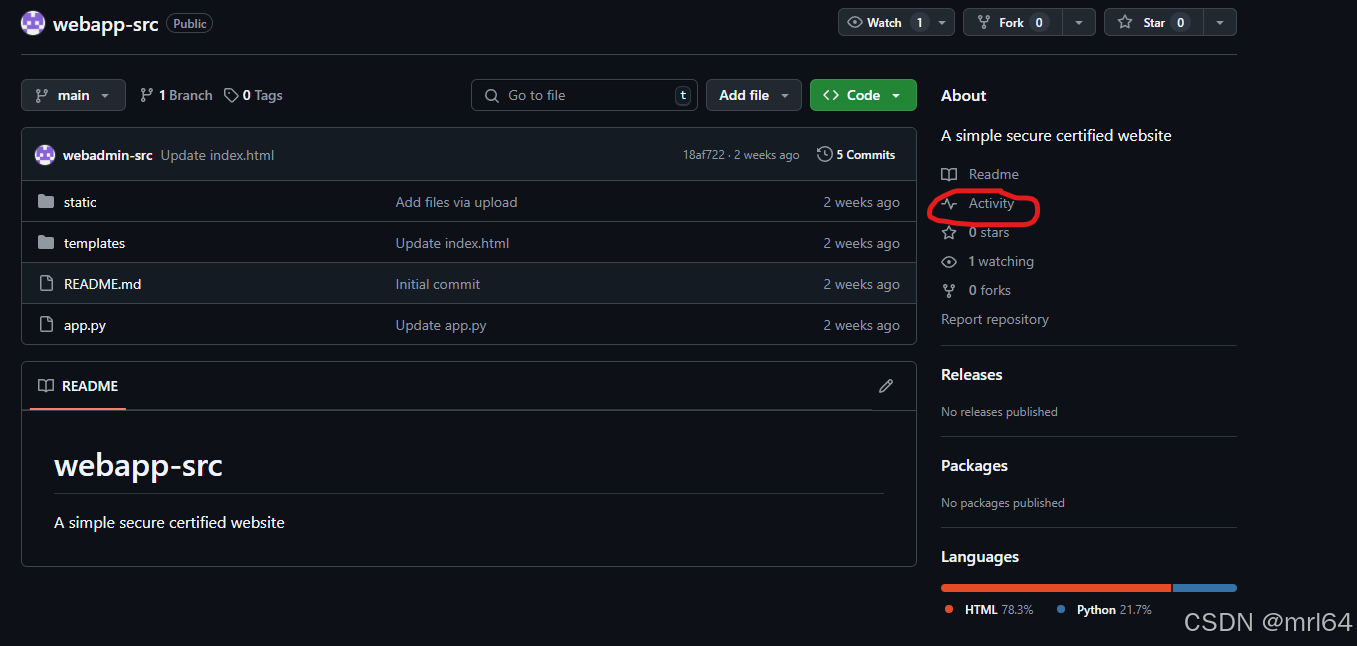The width and height of the screenshot is (1357, 646).
Task: Click the webadmin-src commit author avatar
Action: coord(45,155)
